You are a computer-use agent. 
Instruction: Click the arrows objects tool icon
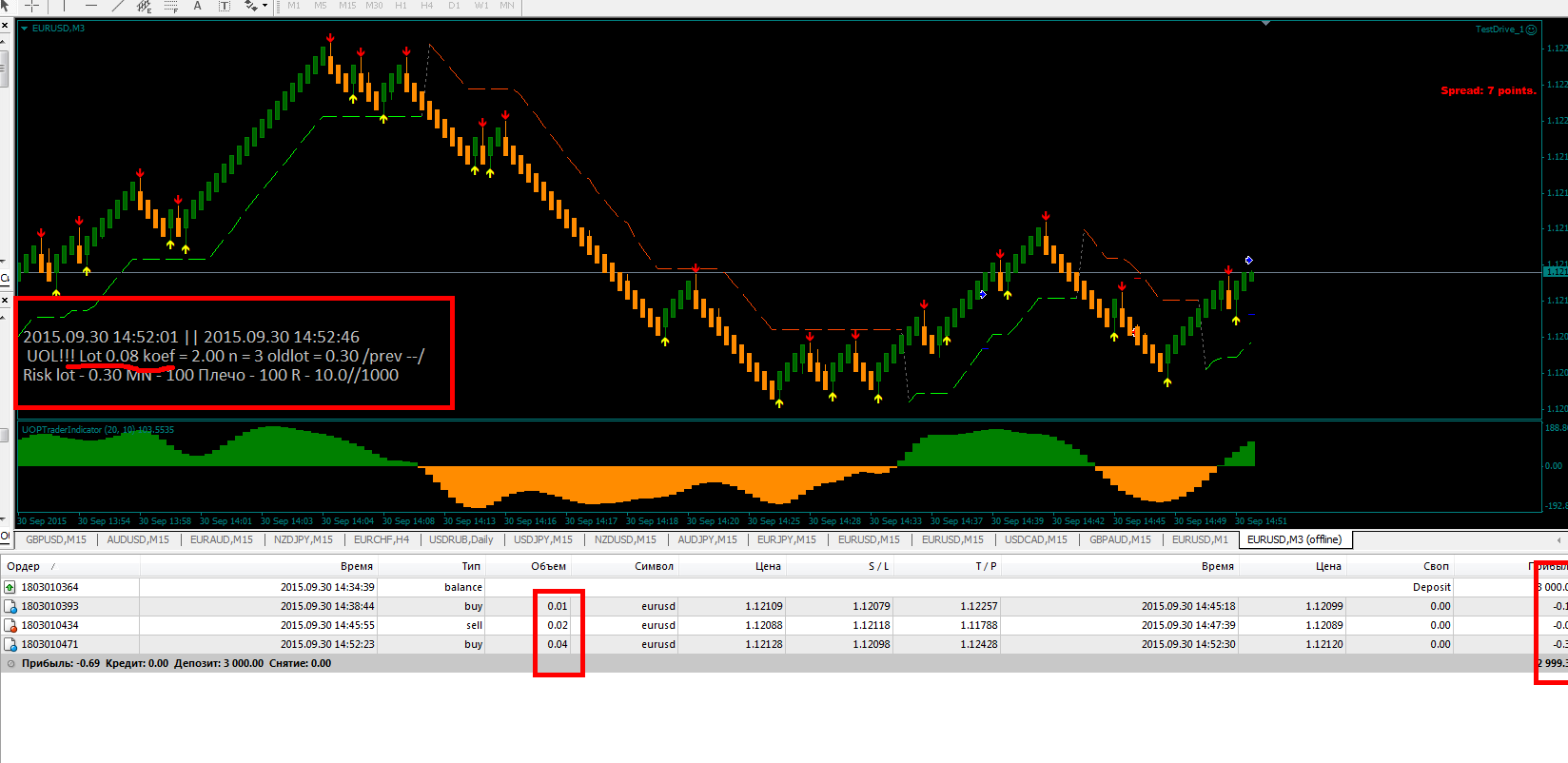click(x=250, y=5)
